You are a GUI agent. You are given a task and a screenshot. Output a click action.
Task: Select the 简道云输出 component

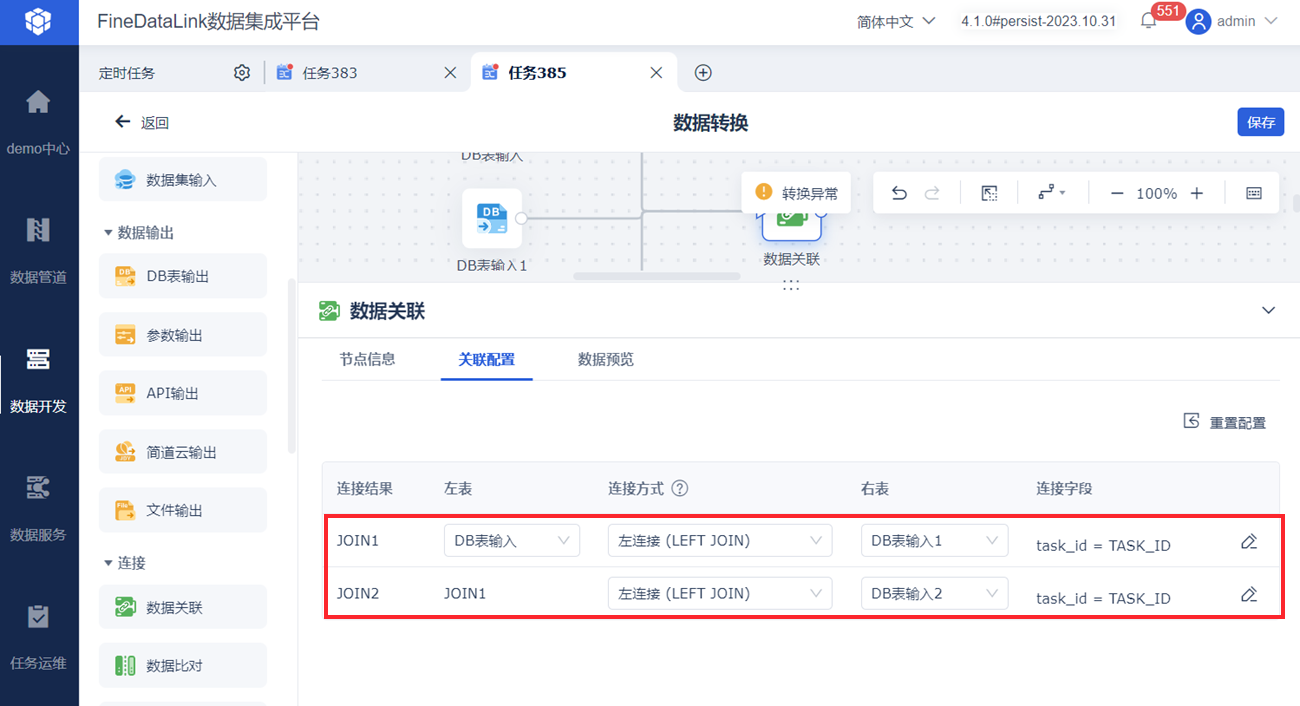click(x=183, y=452)
